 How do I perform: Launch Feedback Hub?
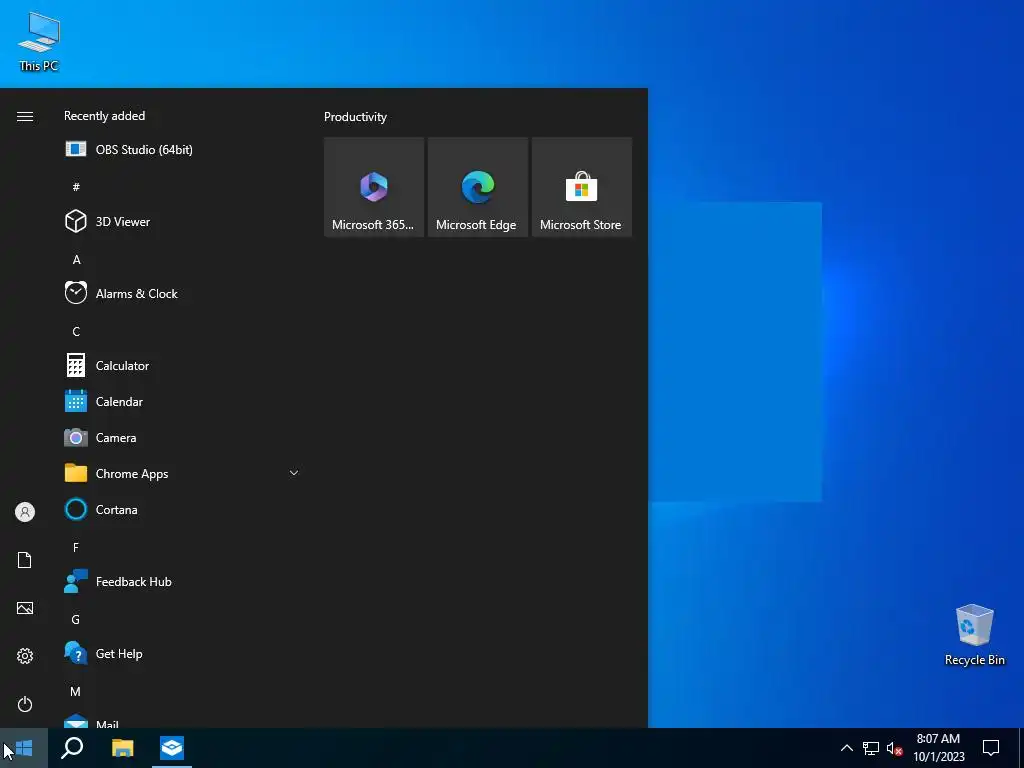tap(183, 581)
